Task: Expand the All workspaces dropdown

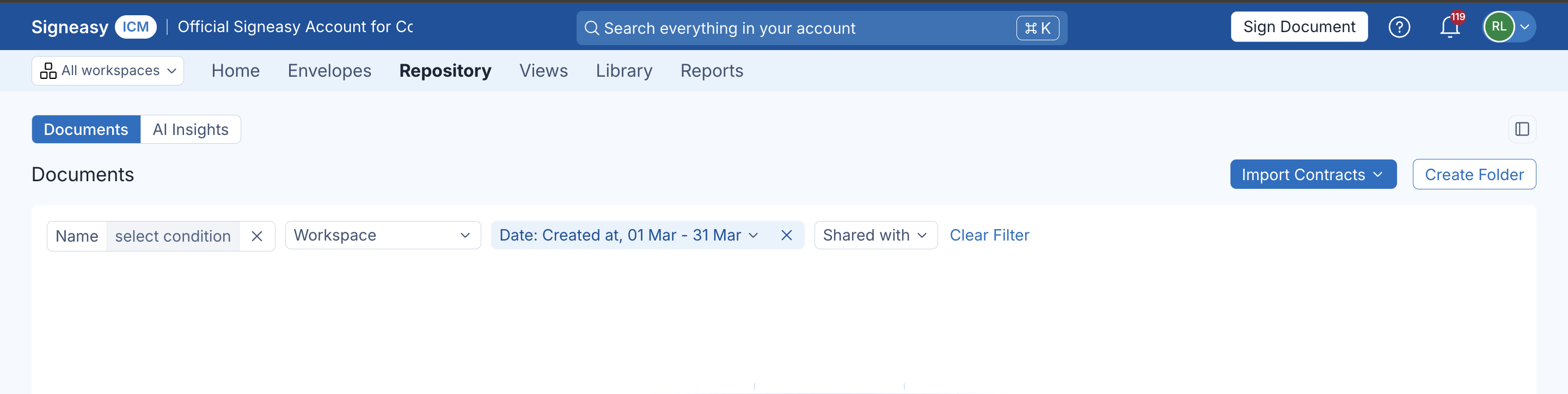Action: pos(108,71)
